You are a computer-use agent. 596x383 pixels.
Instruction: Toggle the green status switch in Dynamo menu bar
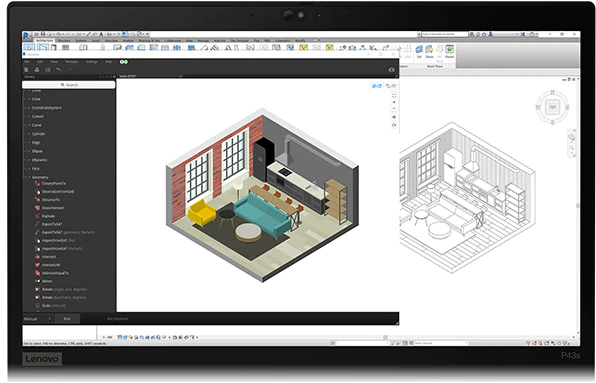(x=124, y=62)
